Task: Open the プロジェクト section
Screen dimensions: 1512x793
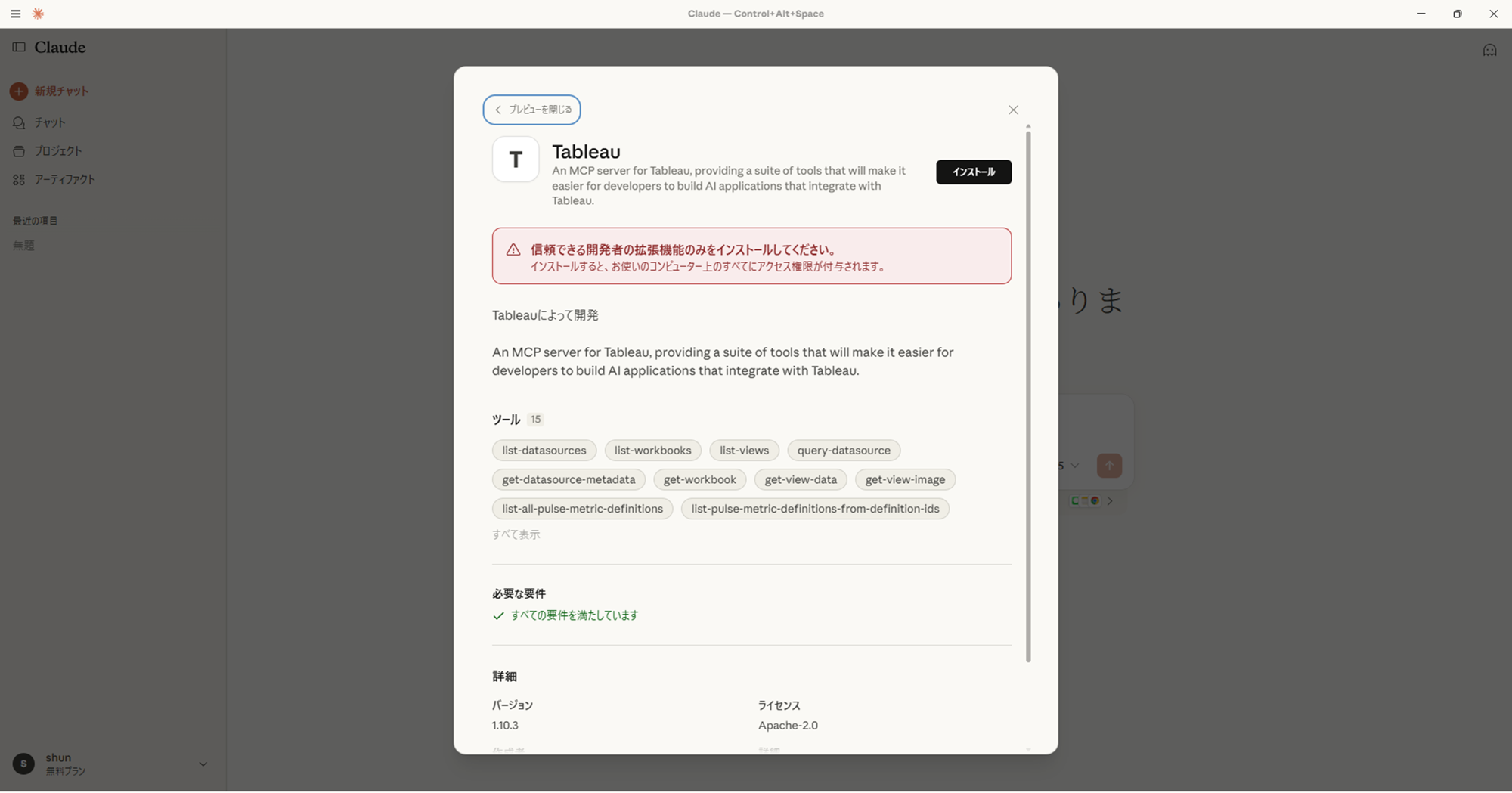Action: click(x=58, y=151)
